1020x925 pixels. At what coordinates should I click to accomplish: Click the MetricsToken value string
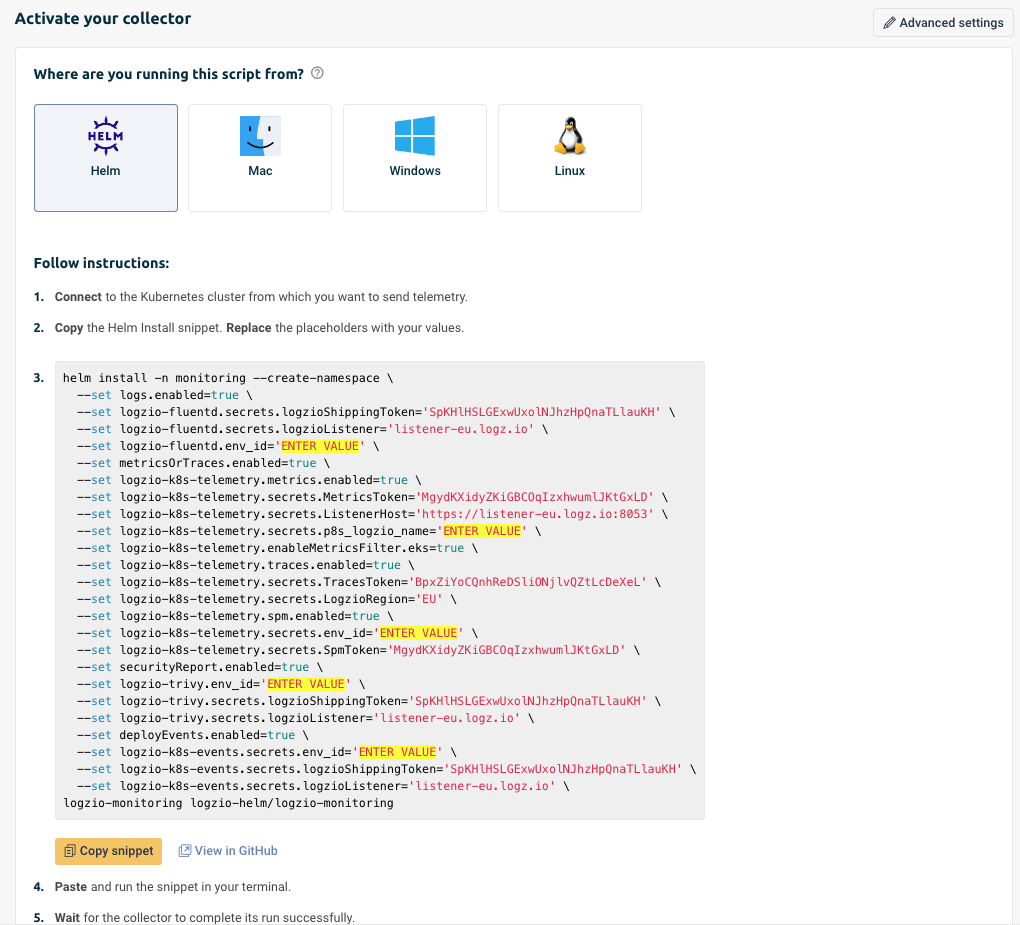click(x=535, y=497)
